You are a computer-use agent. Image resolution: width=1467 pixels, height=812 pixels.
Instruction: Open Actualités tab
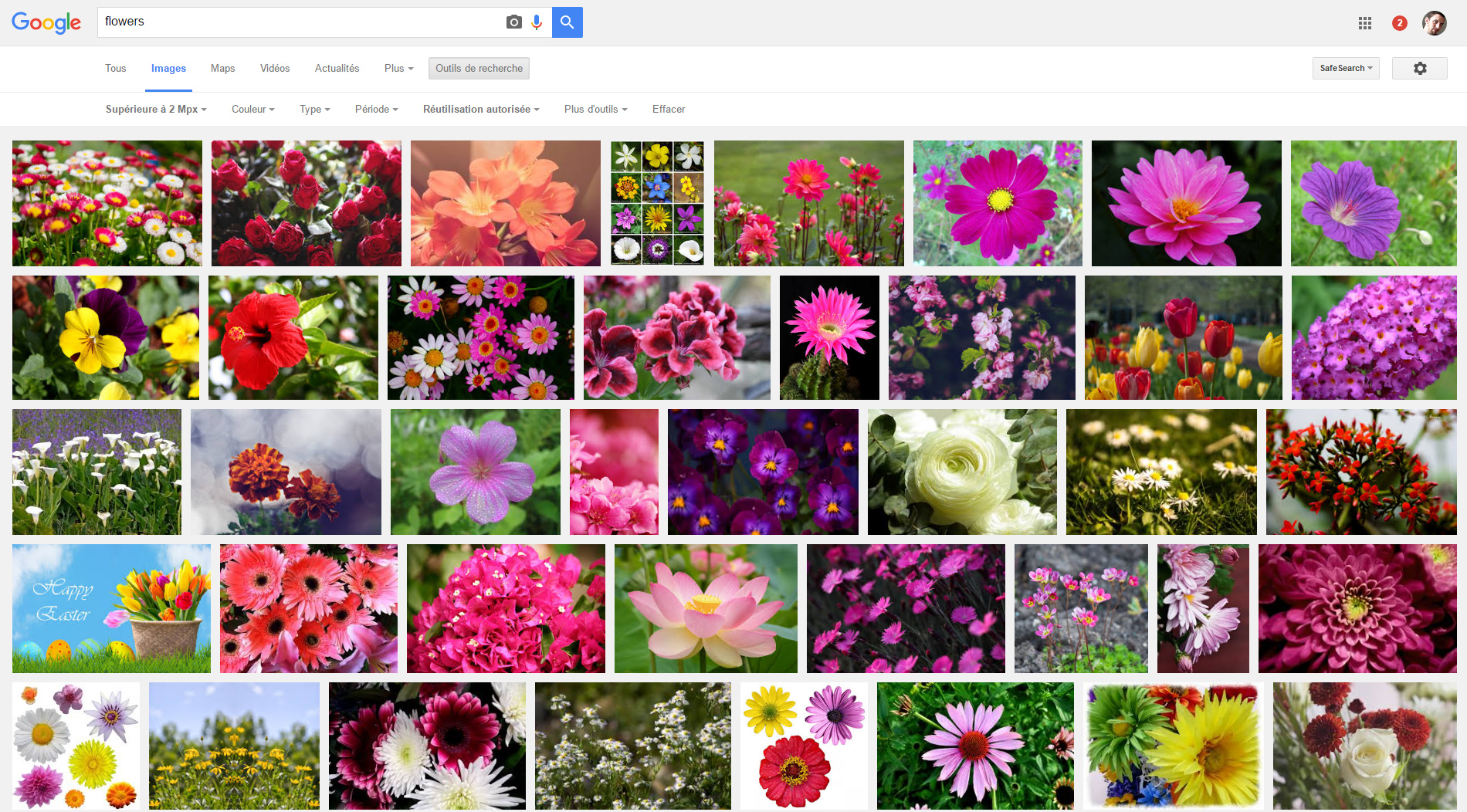(337, 68)
